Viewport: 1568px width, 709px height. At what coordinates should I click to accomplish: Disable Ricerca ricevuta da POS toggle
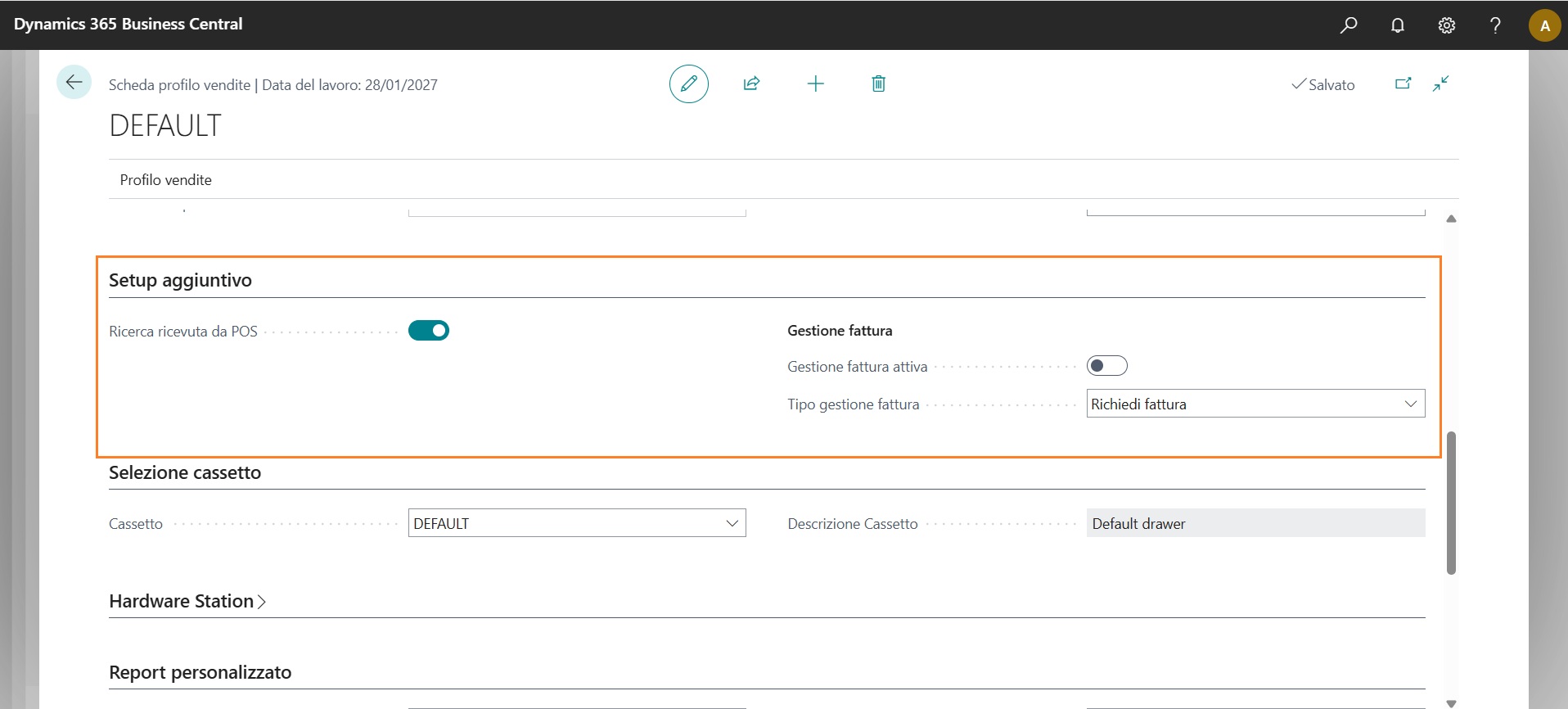click(x=429, y=331)
